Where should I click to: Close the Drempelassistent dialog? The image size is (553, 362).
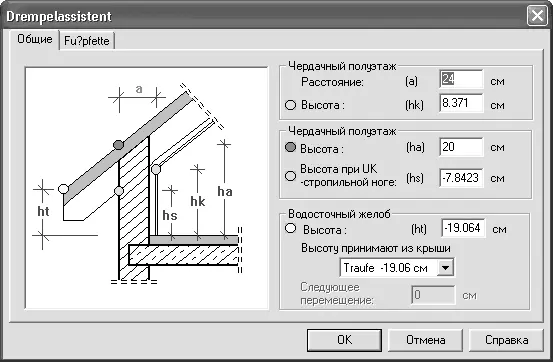tap(537, 16)
